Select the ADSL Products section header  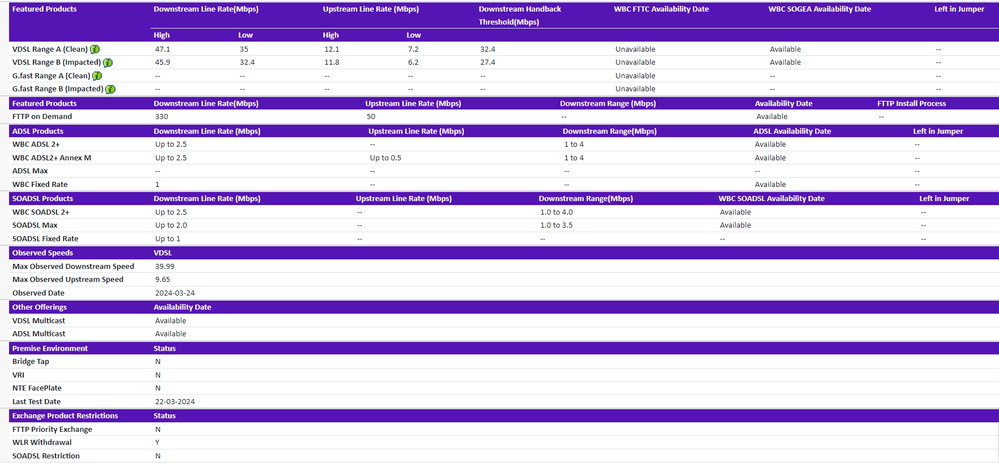tap(40, 131)
